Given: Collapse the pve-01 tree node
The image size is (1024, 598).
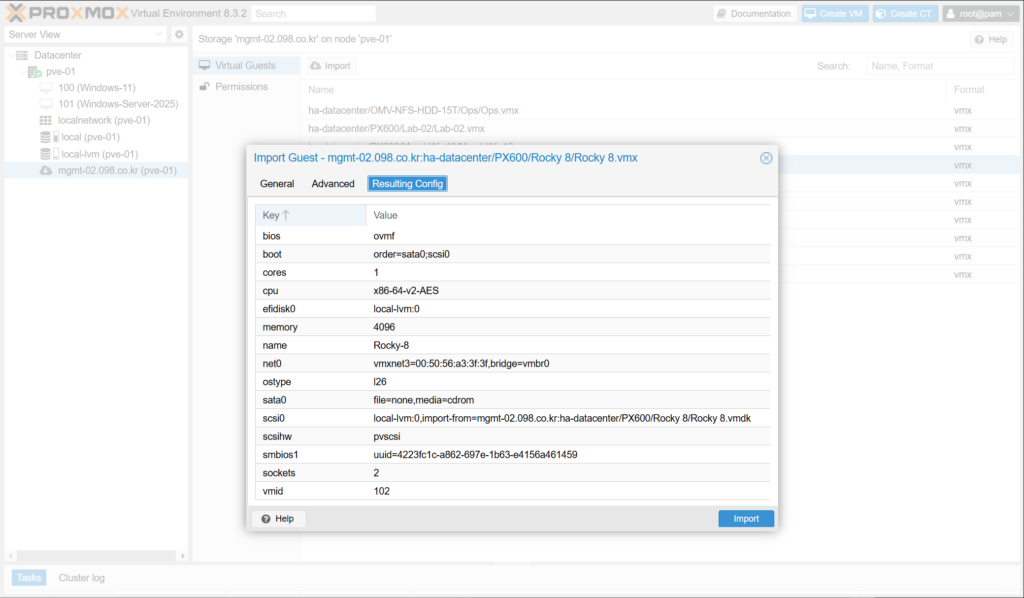Looking at the screenshot, I should click(x=22, y=72).
